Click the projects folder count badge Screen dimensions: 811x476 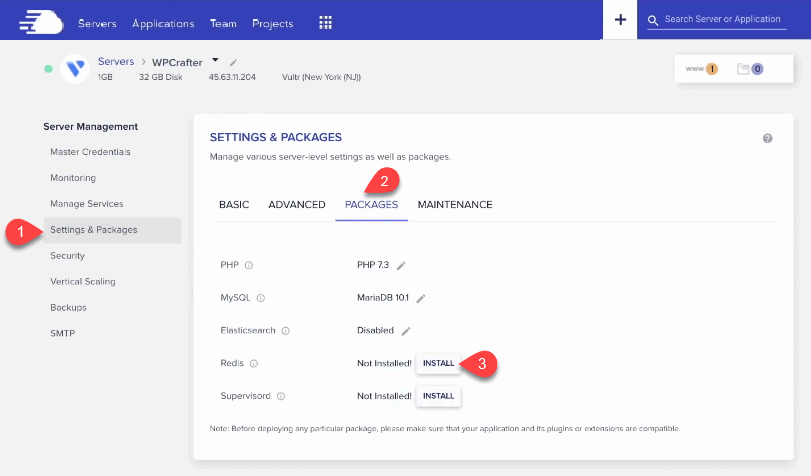(750, 69)
